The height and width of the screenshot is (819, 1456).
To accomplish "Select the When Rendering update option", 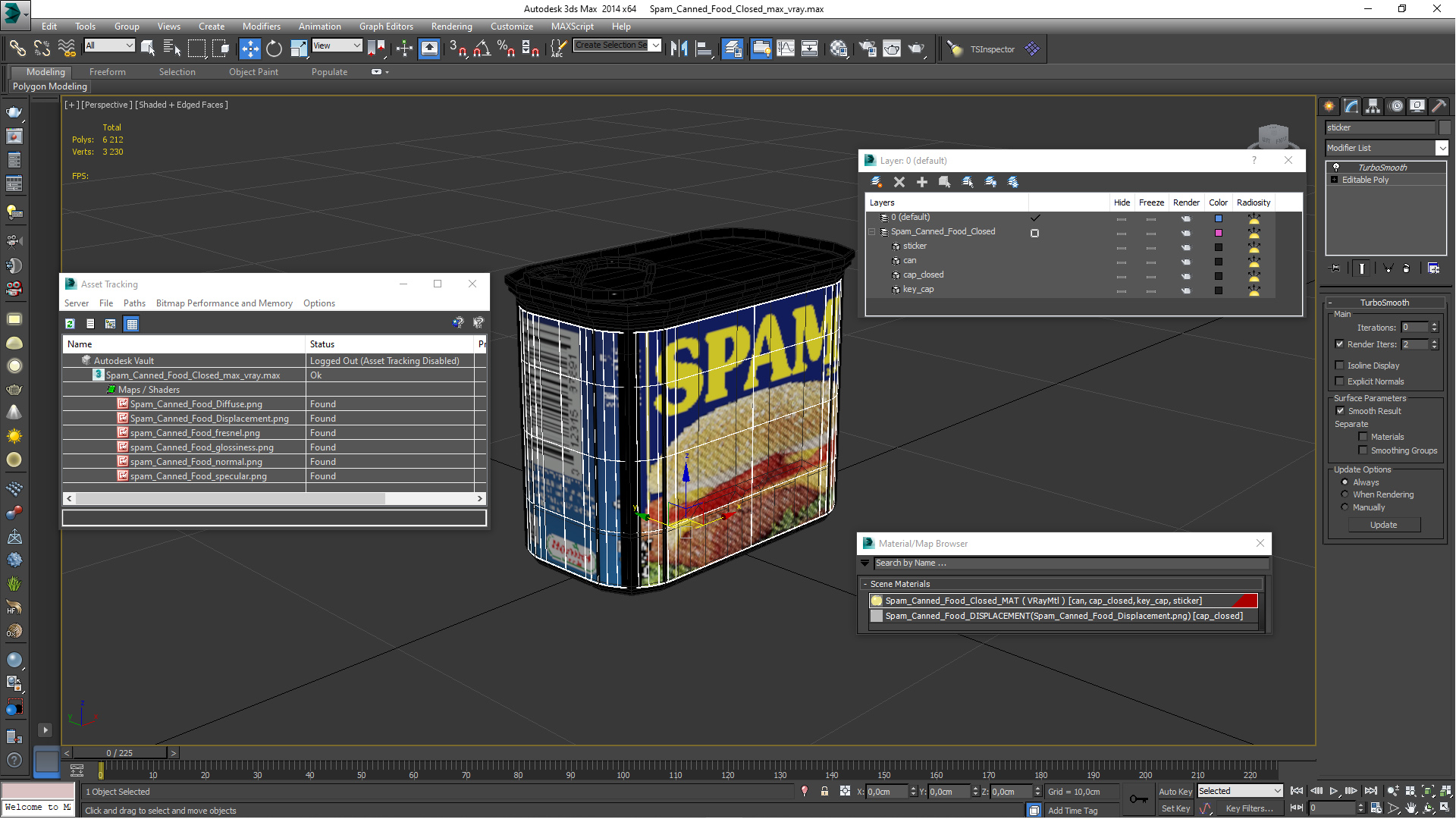I will 1345,494.
